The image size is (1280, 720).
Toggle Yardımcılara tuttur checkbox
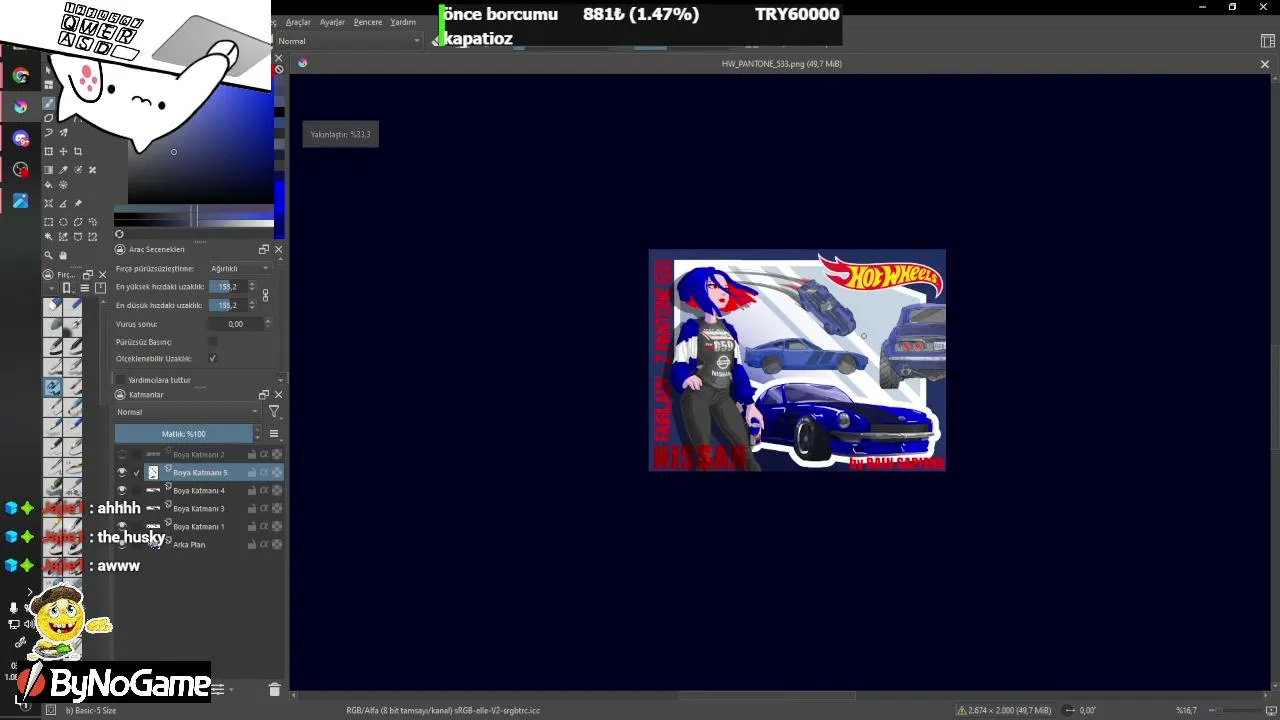click(x=121, y=380)
